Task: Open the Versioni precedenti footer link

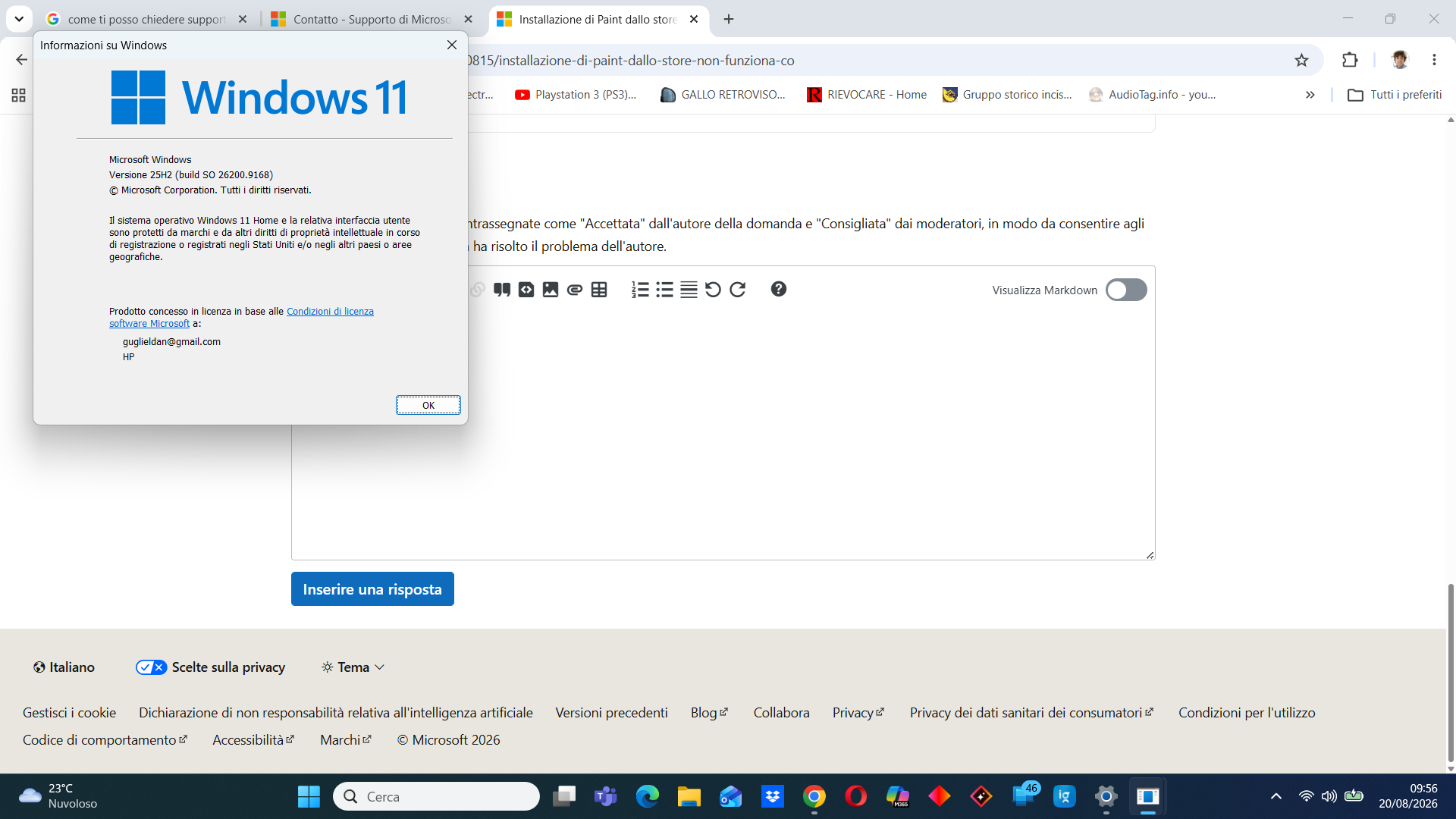Action: (611, 713)
